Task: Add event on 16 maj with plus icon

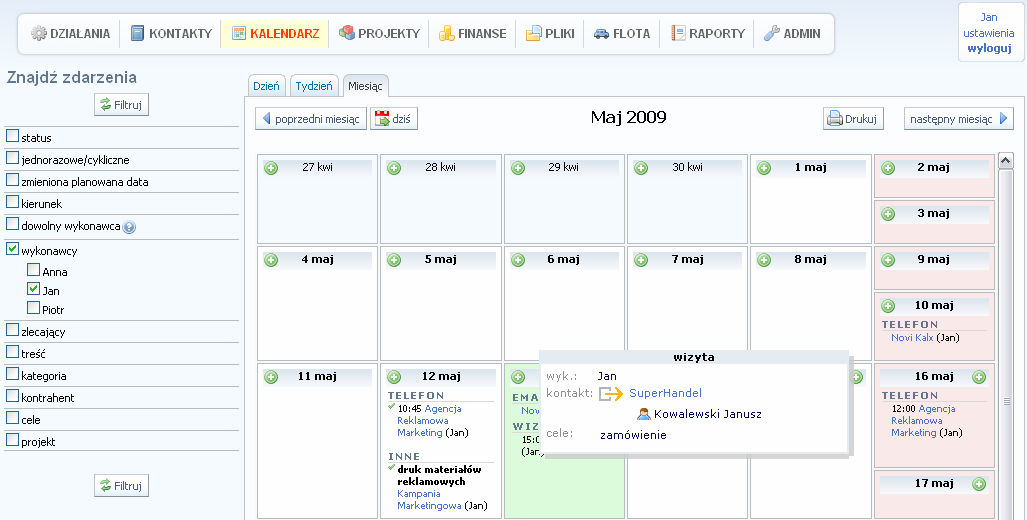Action: pos(979,377)
